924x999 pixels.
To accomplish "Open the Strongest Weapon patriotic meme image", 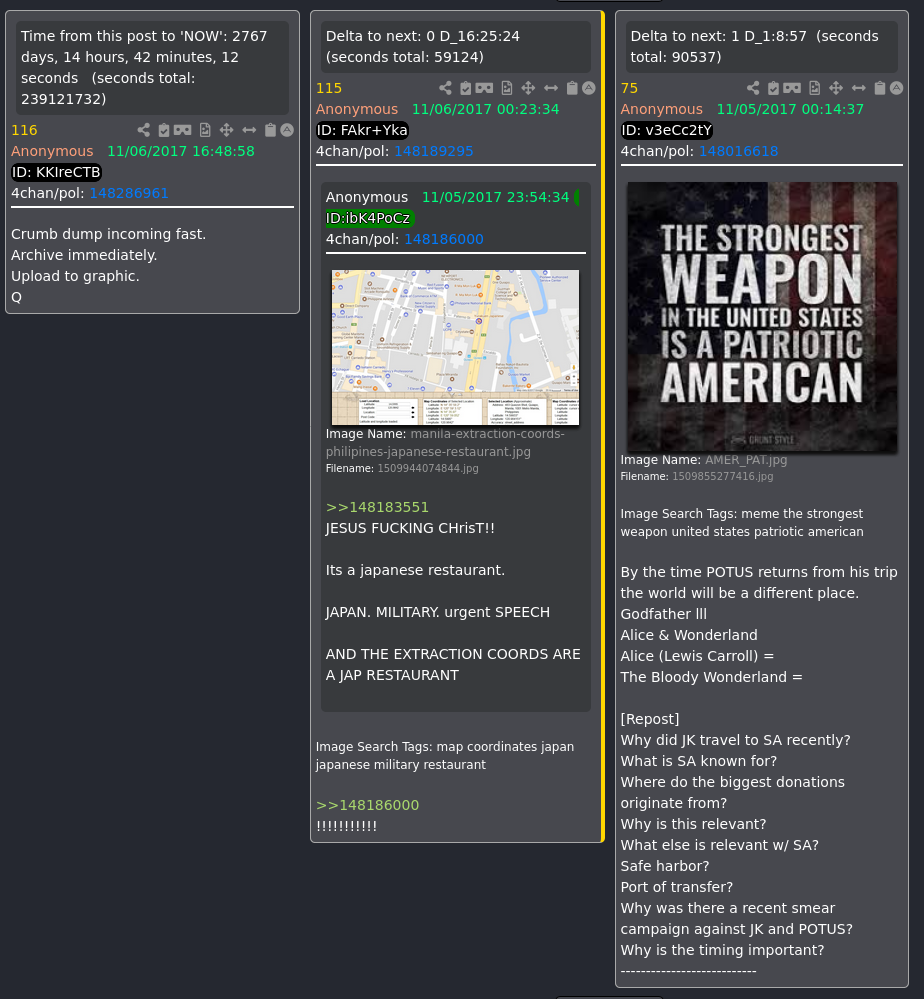I will (762, 317).
